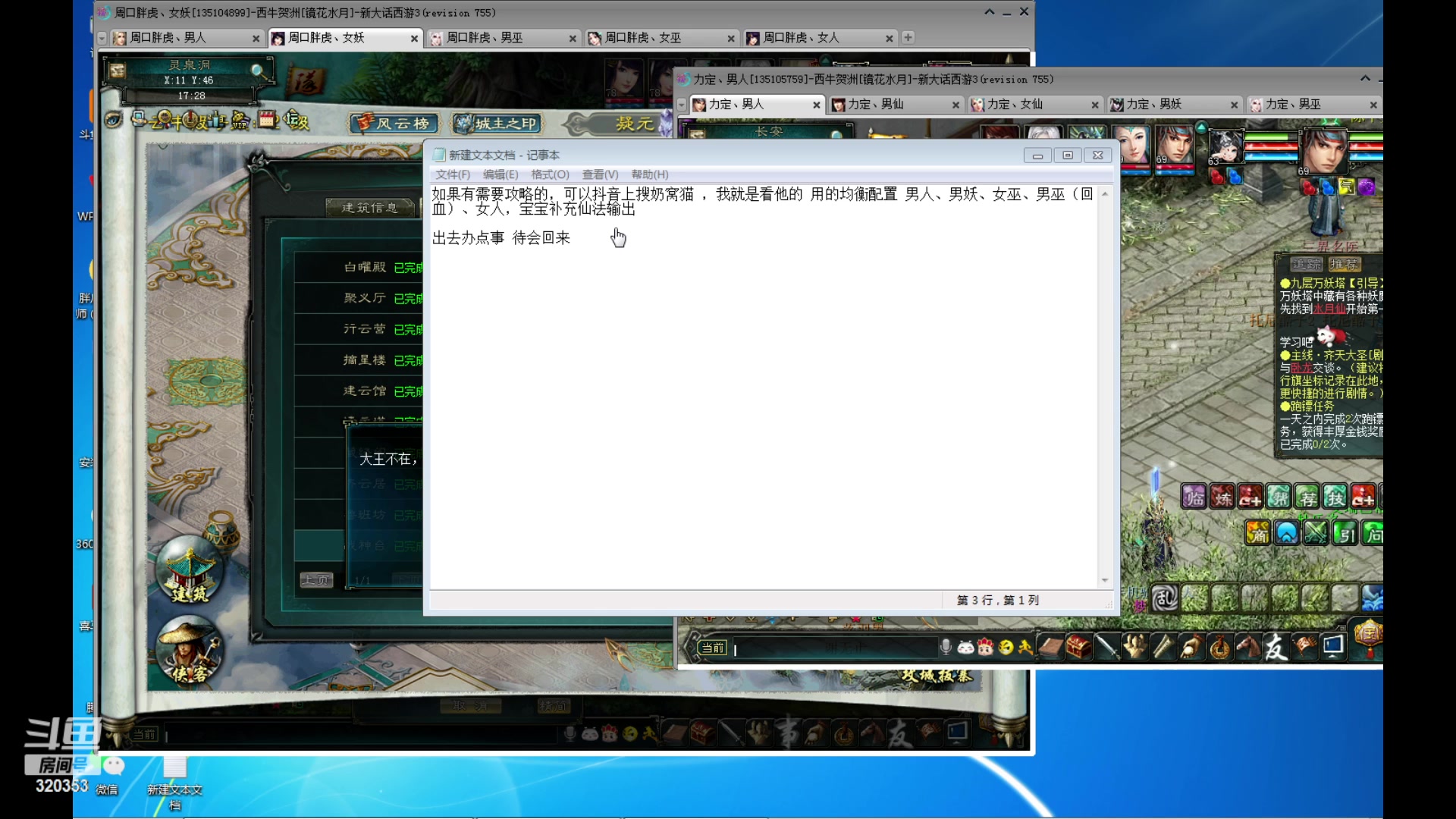The width and height of the screenshot is (1456, 819).
Task: Click the sword icon in right game bottom bar
Action: coord(1107,647)
